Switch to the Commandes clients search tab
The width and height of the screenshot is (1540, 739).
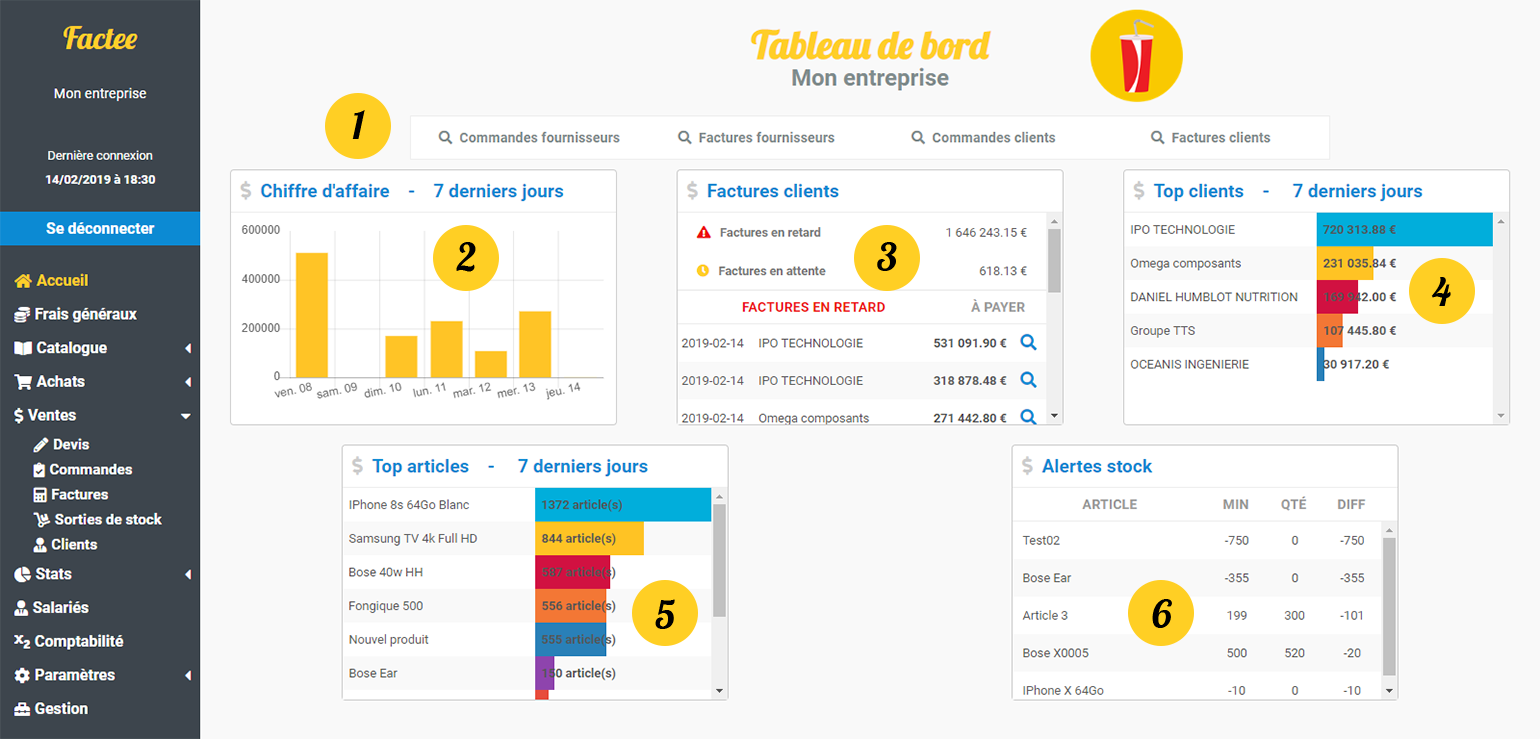tap(981, 137)
